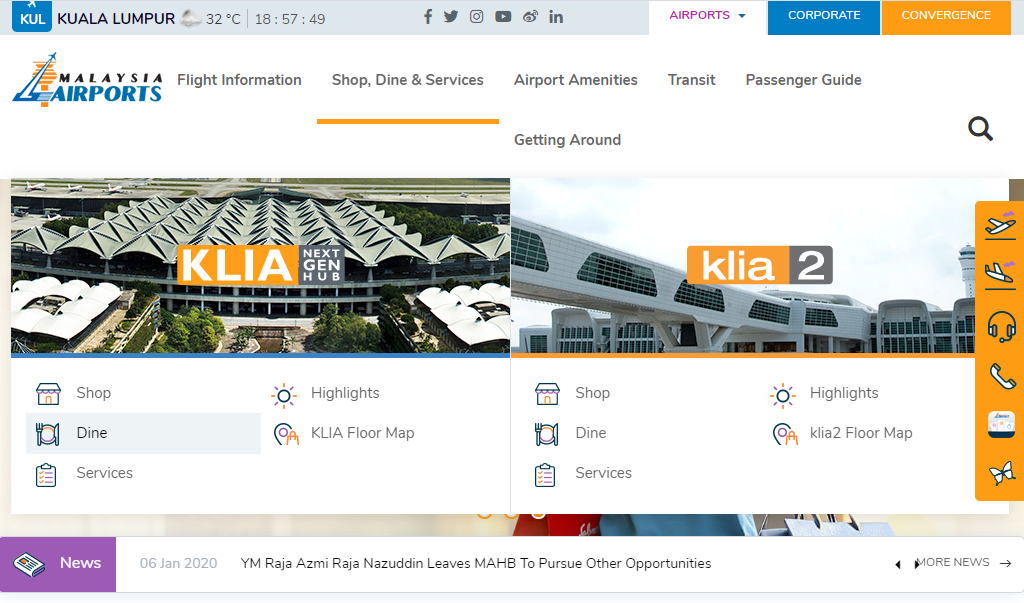Viewport: 1024px width, 603px height.
Task: Click the News label in ticker
Action: (x=80, y=563)
